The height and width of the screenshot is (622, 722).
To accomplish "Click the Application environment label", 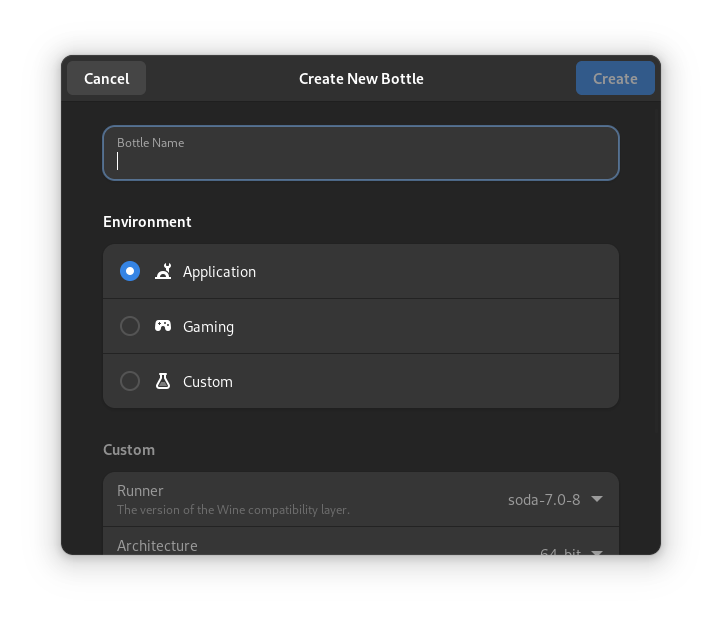I will click(219, 272).
